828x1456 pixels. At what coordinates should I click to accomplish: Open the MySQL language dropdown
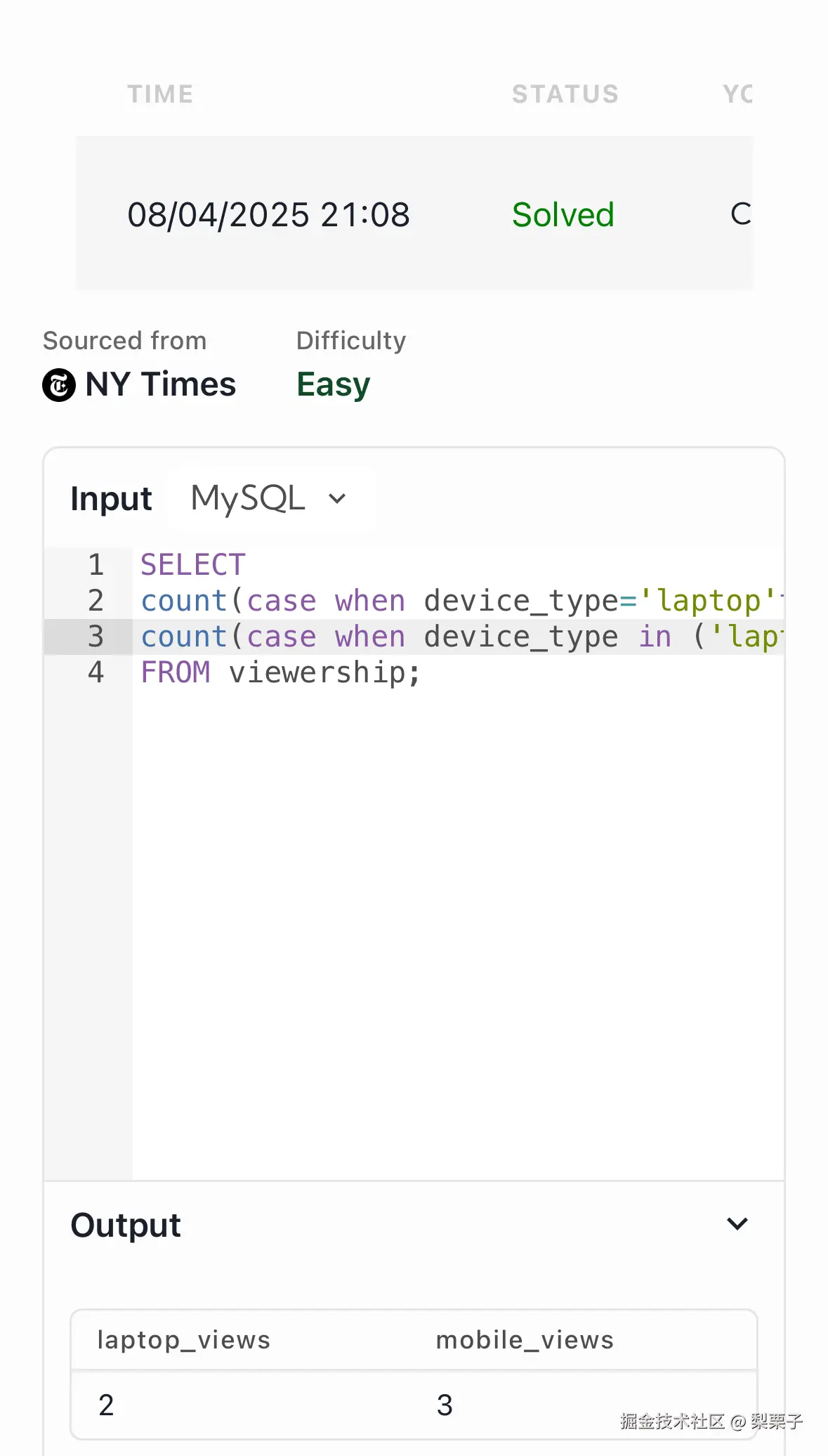[269, 498]
